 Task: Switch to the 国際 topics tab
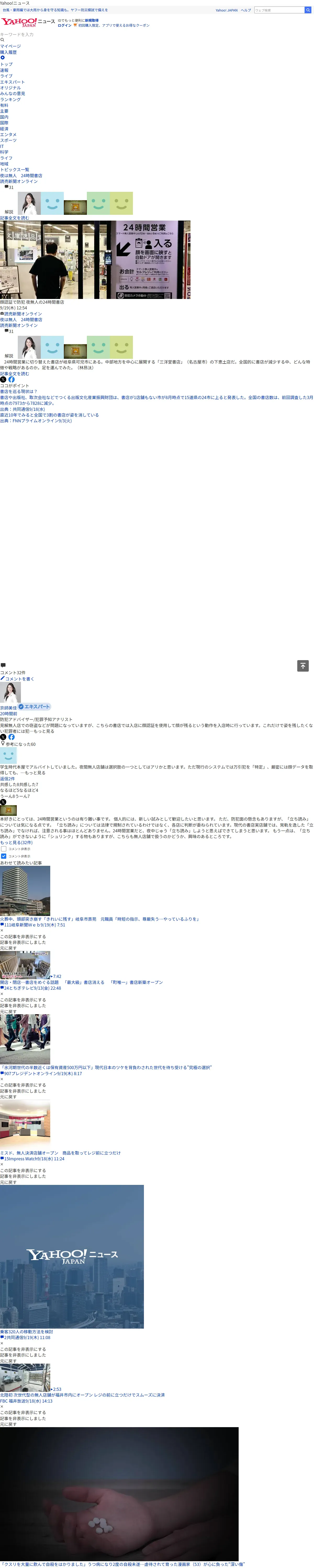[x=4, y=123]
